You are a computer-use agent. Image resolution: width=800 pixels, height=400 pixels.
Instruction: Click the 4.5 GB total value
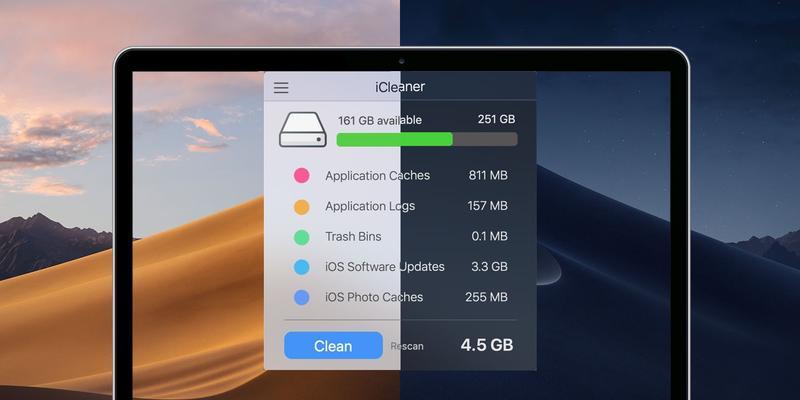point(487,345)
